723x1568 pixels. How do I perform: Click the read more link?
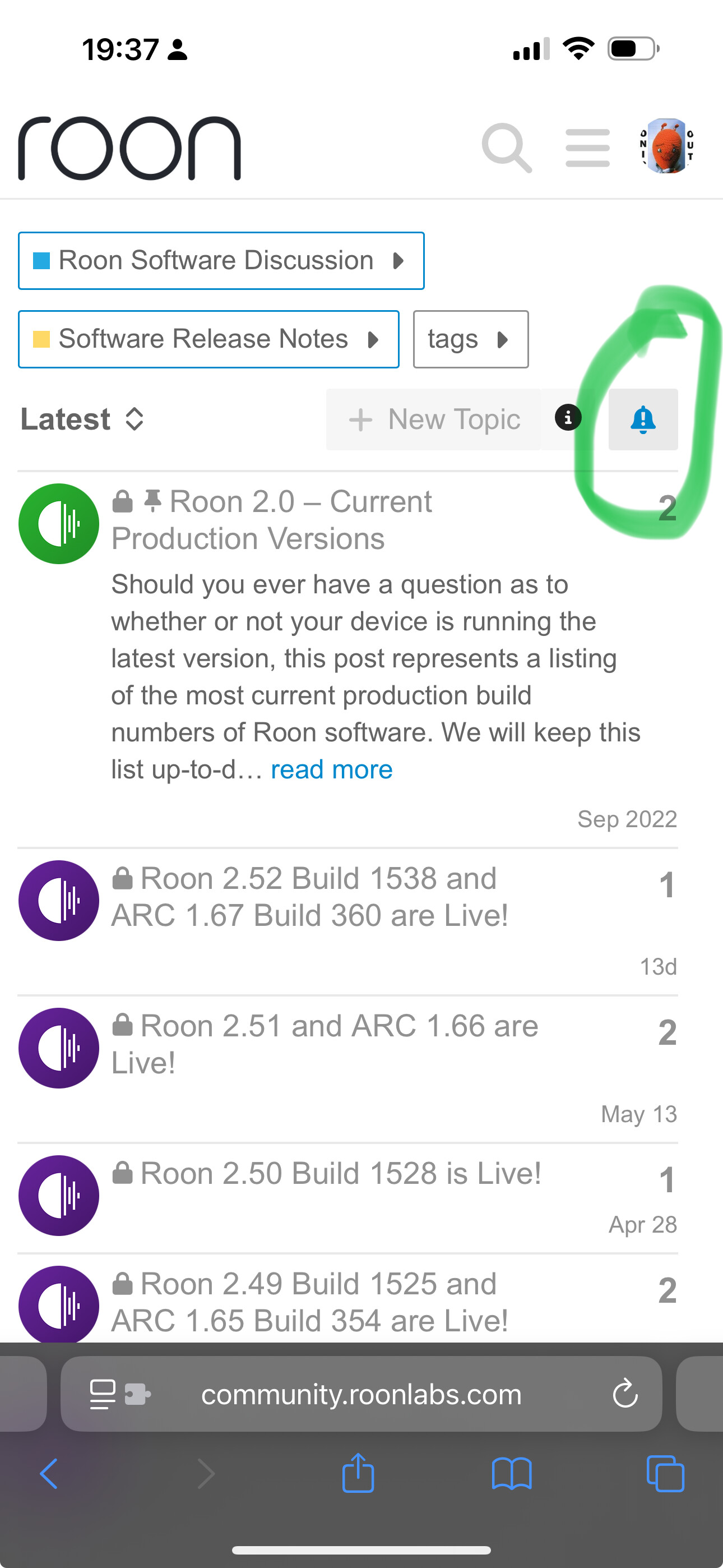pos(332,770)
